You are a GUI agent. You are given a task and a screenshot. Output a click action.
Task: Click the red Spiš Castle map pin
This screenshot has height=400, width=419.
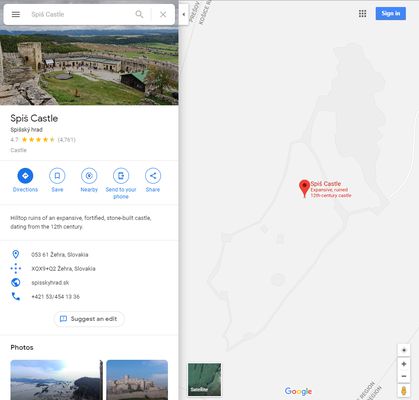[304, 188]
